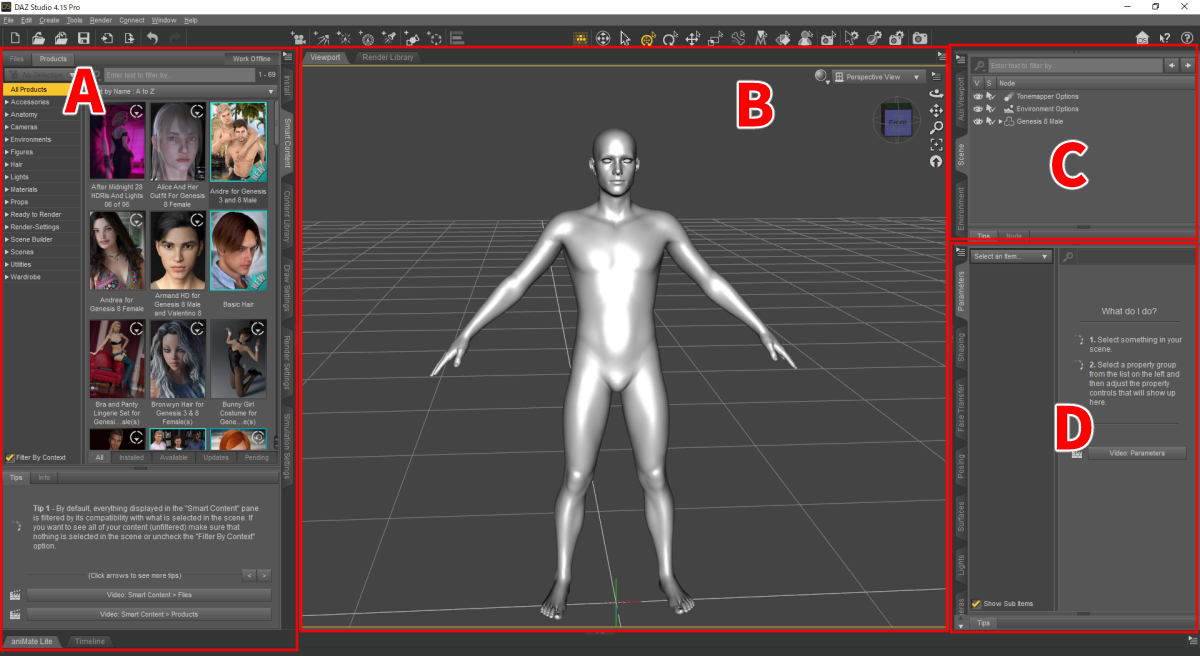Open the Select an Item dropdown
Screen dimensions: 1200x656
(1010, 257)
